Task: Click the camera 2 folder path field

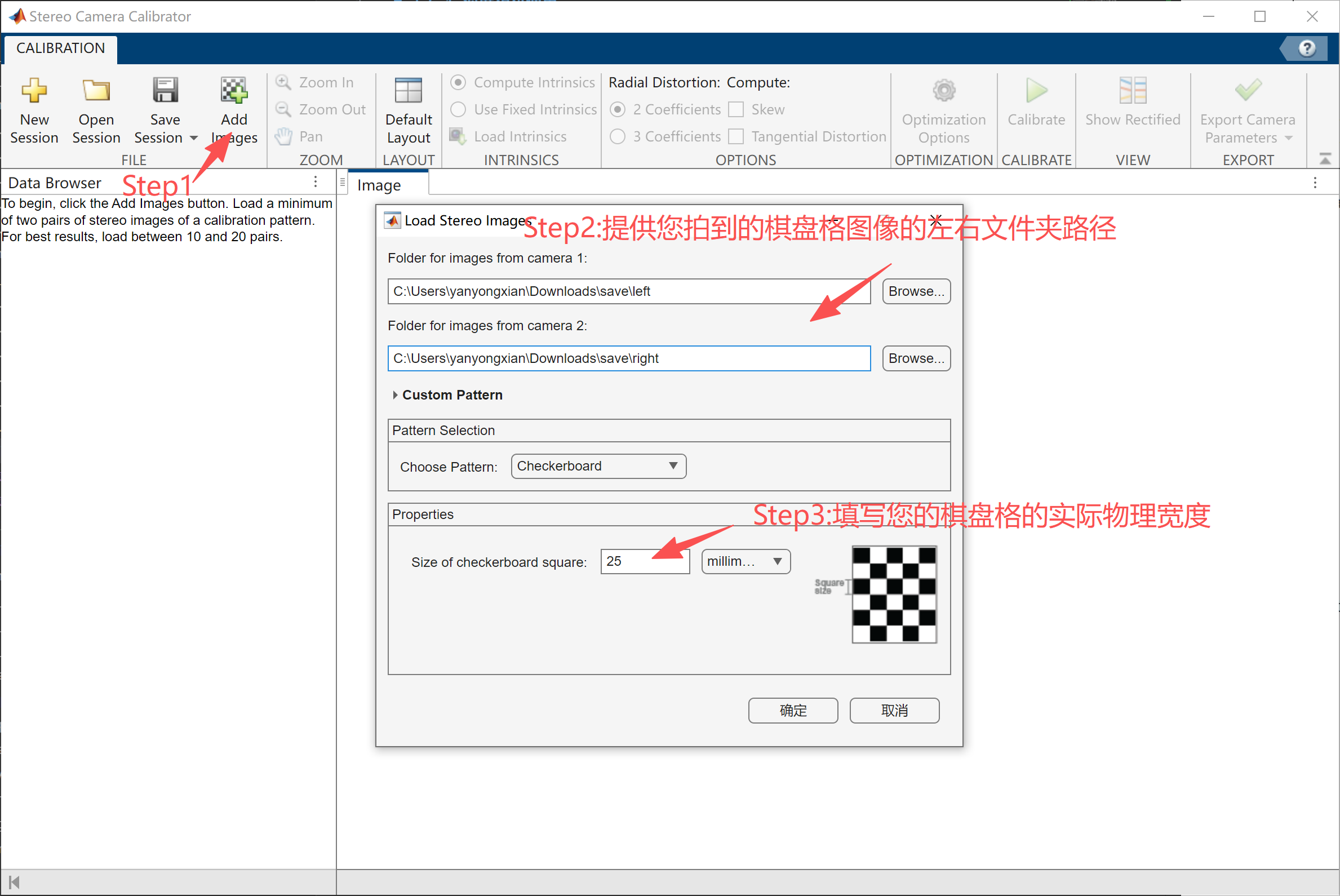Action: coord(628,358)
